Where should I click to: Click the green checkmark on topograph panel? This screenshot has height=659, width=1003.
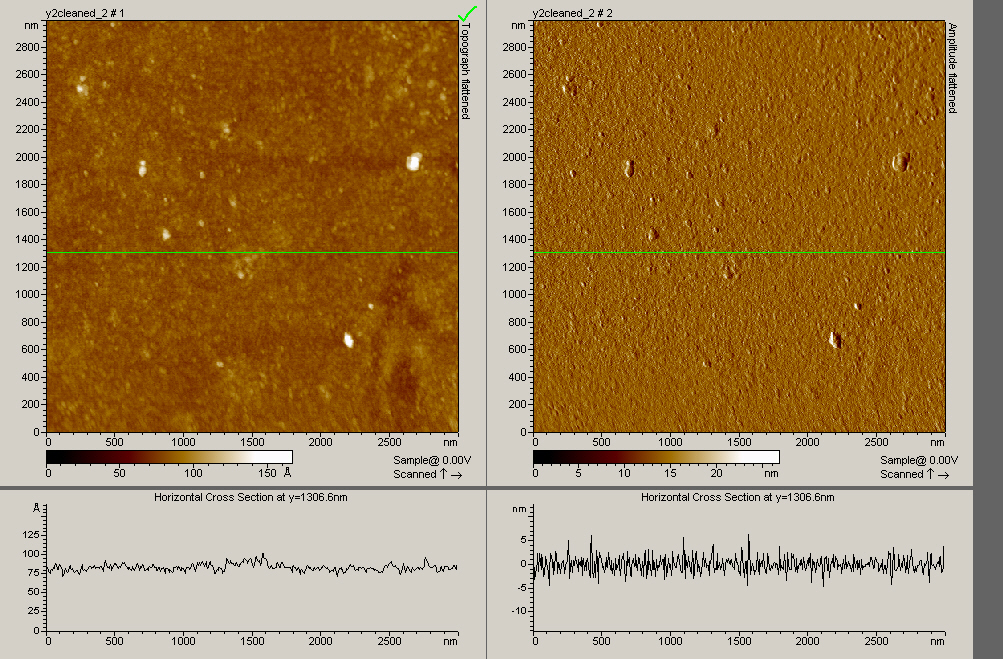[467, 13]
